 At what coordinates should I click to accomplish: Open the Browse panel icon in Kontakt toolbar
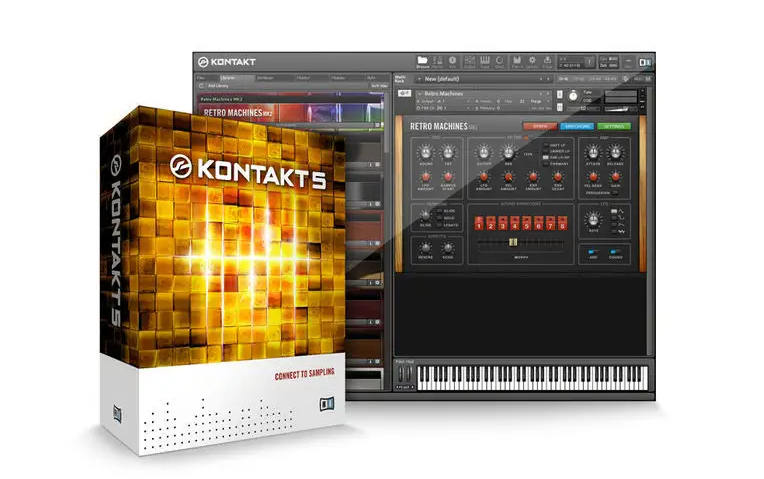coord(423,62)
